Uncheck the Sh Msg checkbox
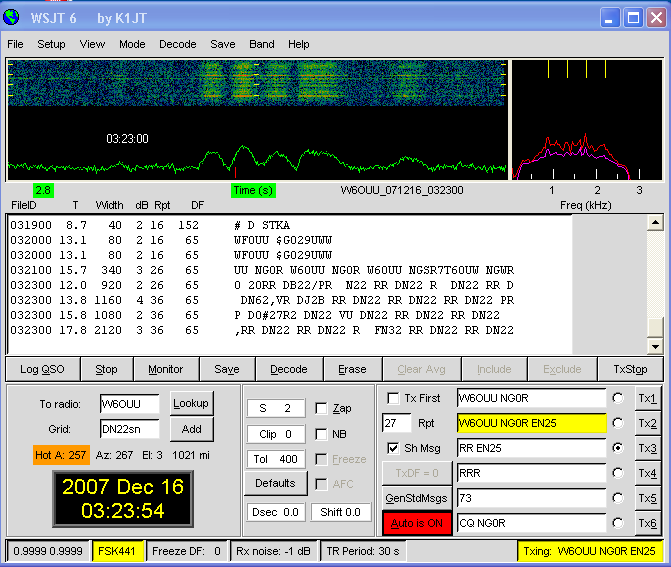 [393, 447]
